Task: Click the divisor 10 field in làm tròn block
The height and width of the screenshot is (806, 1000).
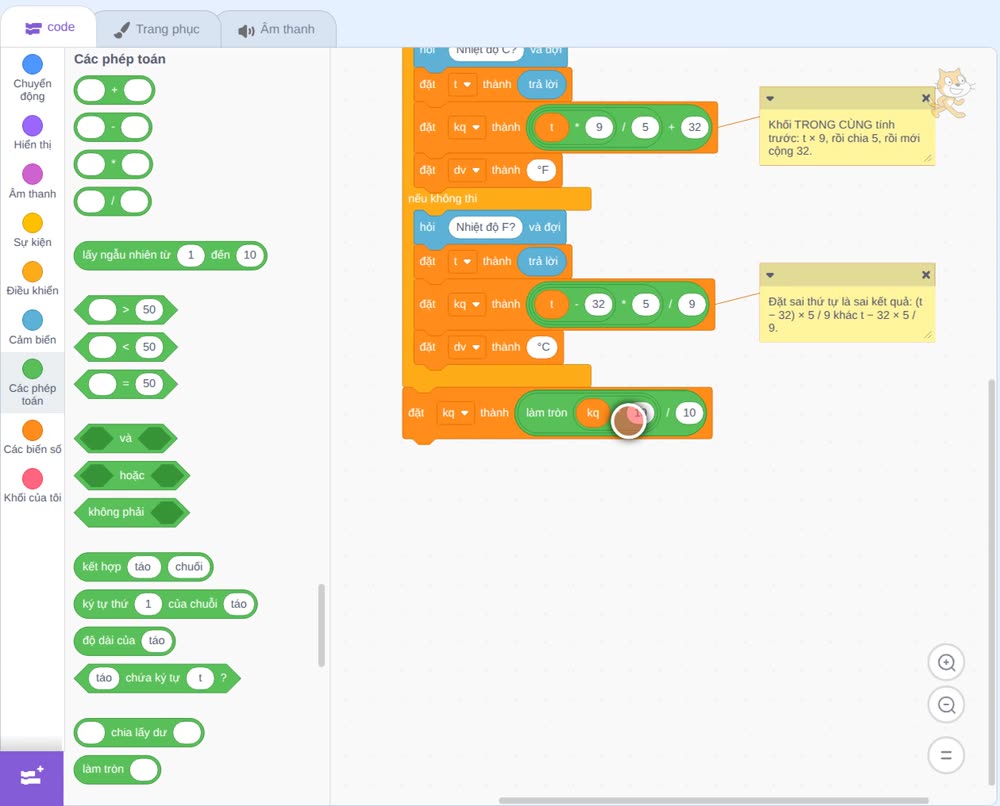Action: point(689,413)
